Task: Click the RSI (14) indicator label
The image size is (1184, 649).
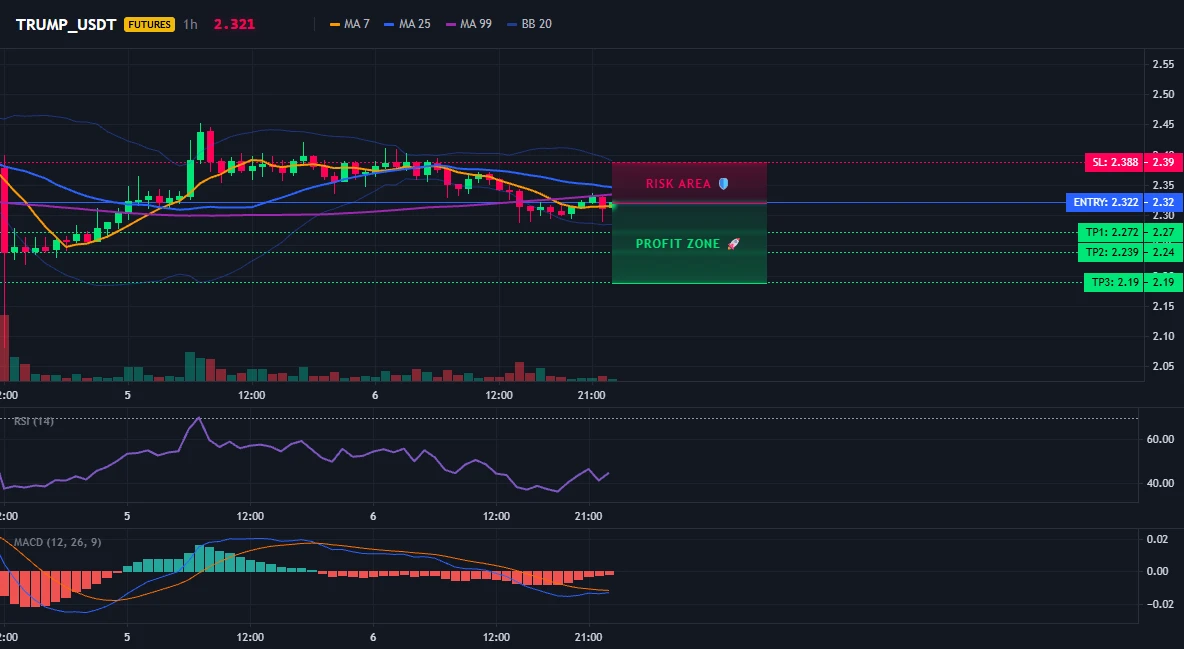Action: pos(34,421)
